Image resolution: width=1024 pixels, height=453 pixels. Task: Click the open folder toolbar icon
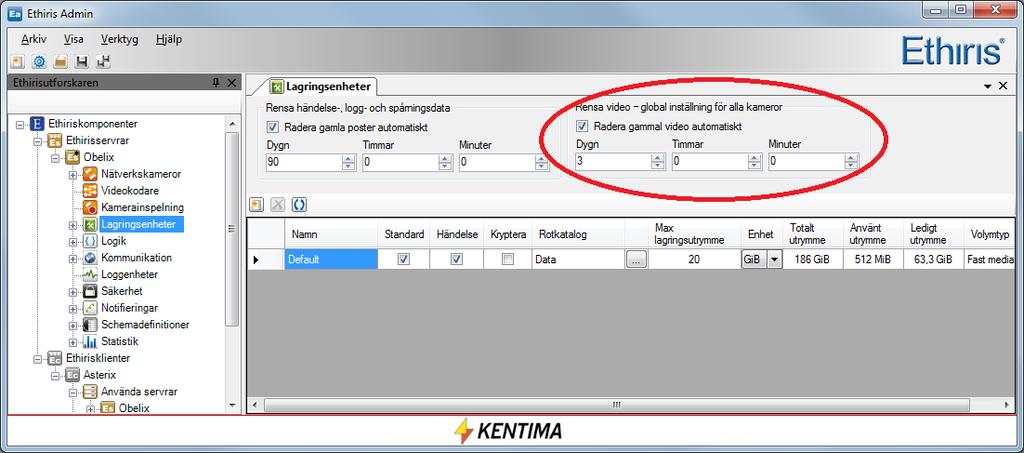point(60,62)
